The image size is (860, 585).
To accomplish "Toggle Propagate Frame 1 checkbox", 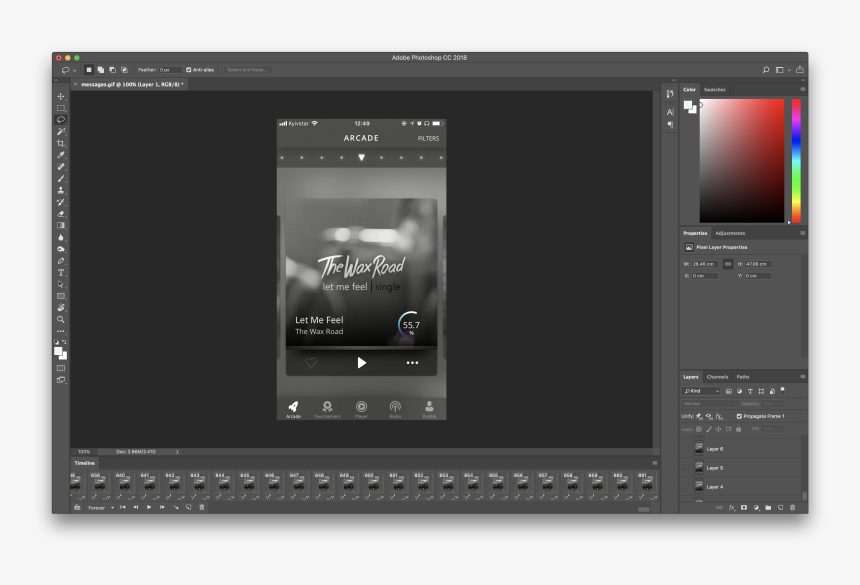I will click(739, 416).
